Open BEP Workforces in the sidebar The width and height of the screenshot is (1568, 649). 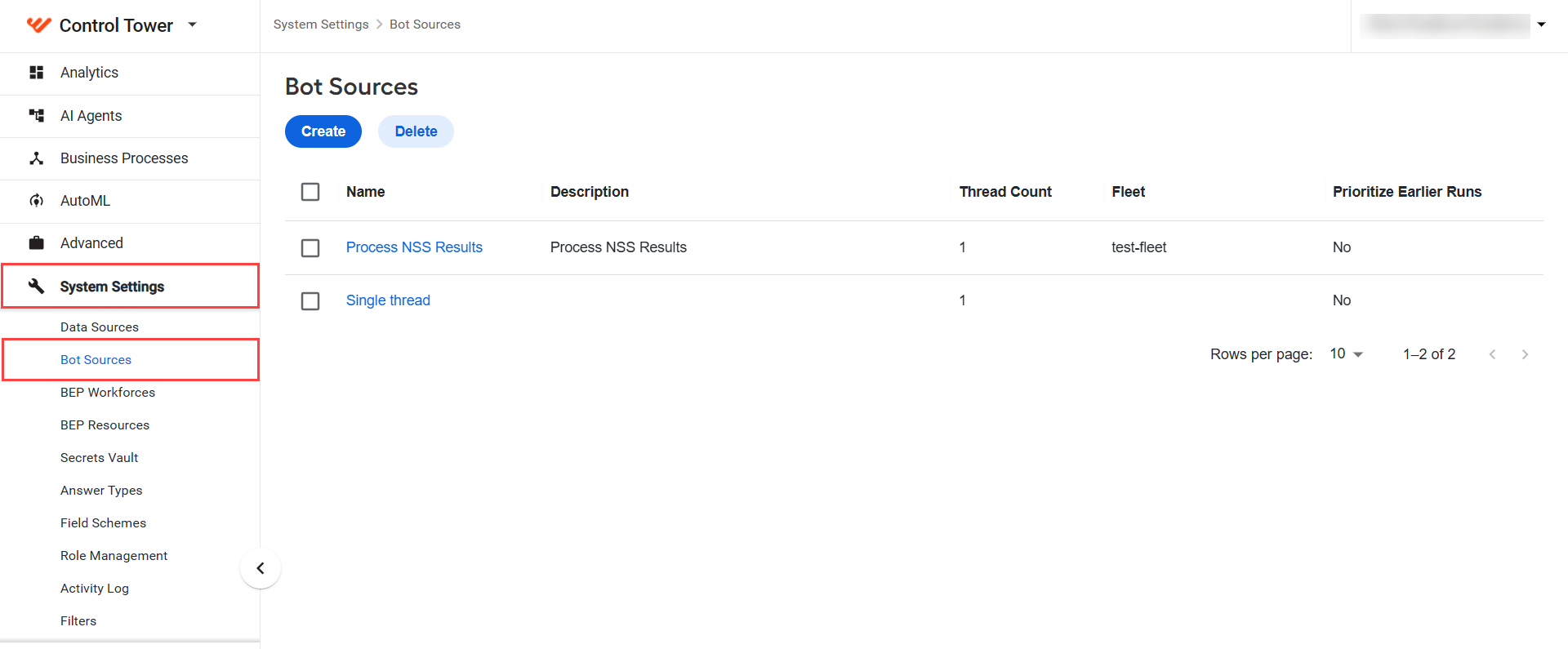coord(108,393)
